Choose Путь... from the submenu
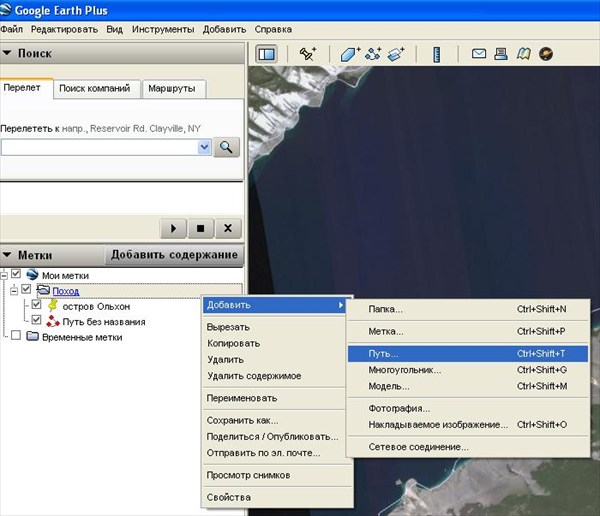The image size is (600, 516). 468,354
